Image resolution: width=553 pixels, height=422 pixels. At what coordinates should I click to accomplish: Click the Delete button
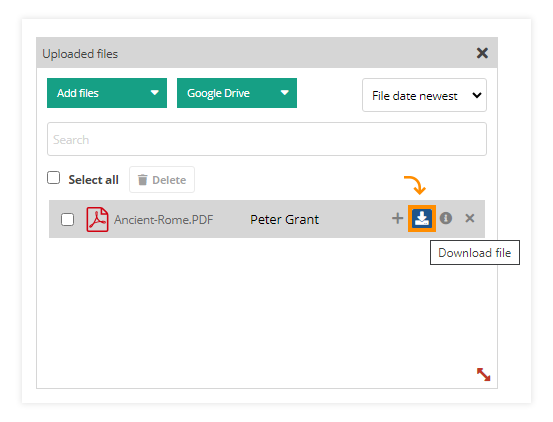coord(162,180)
